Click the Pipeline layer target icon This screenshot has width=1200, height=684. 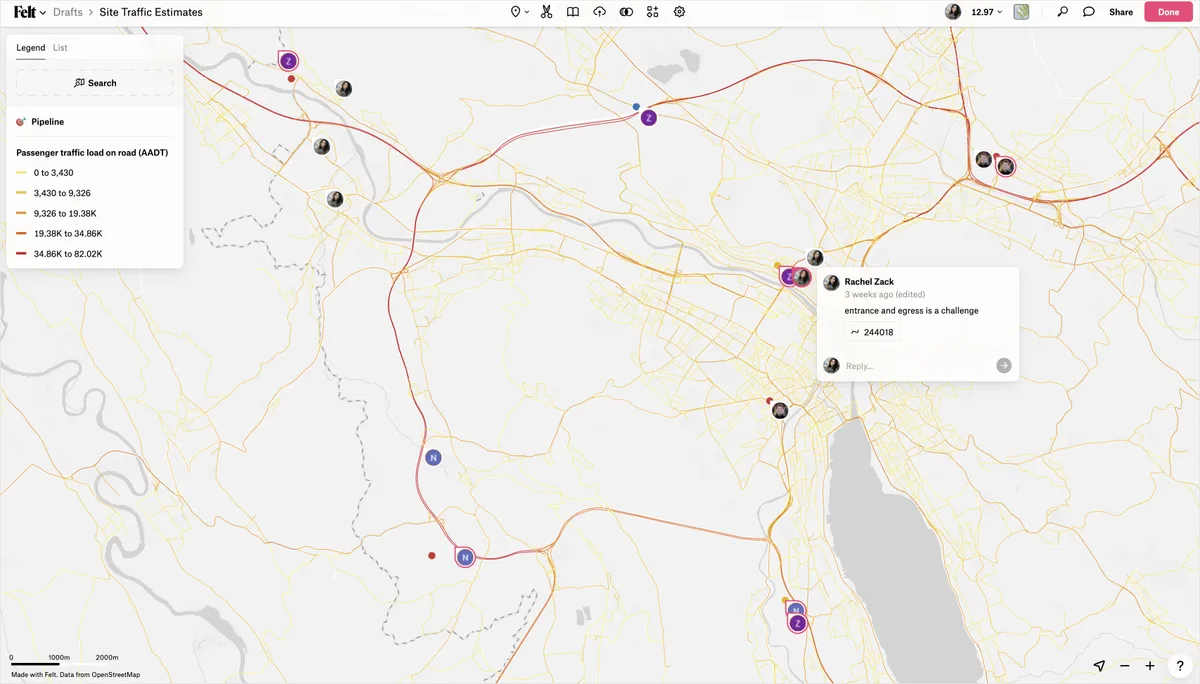[x=21, y=122]
